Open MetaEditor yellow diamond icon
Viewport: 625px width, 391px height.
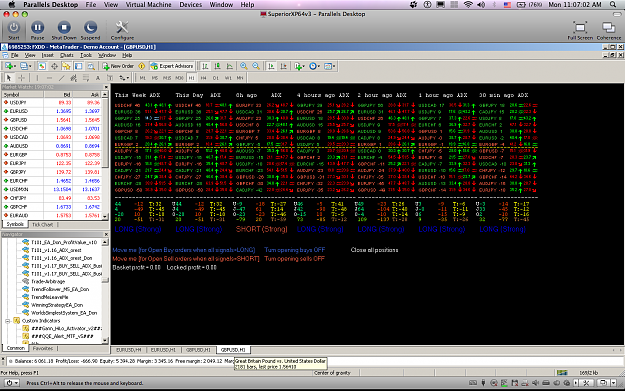pos(142,66)
